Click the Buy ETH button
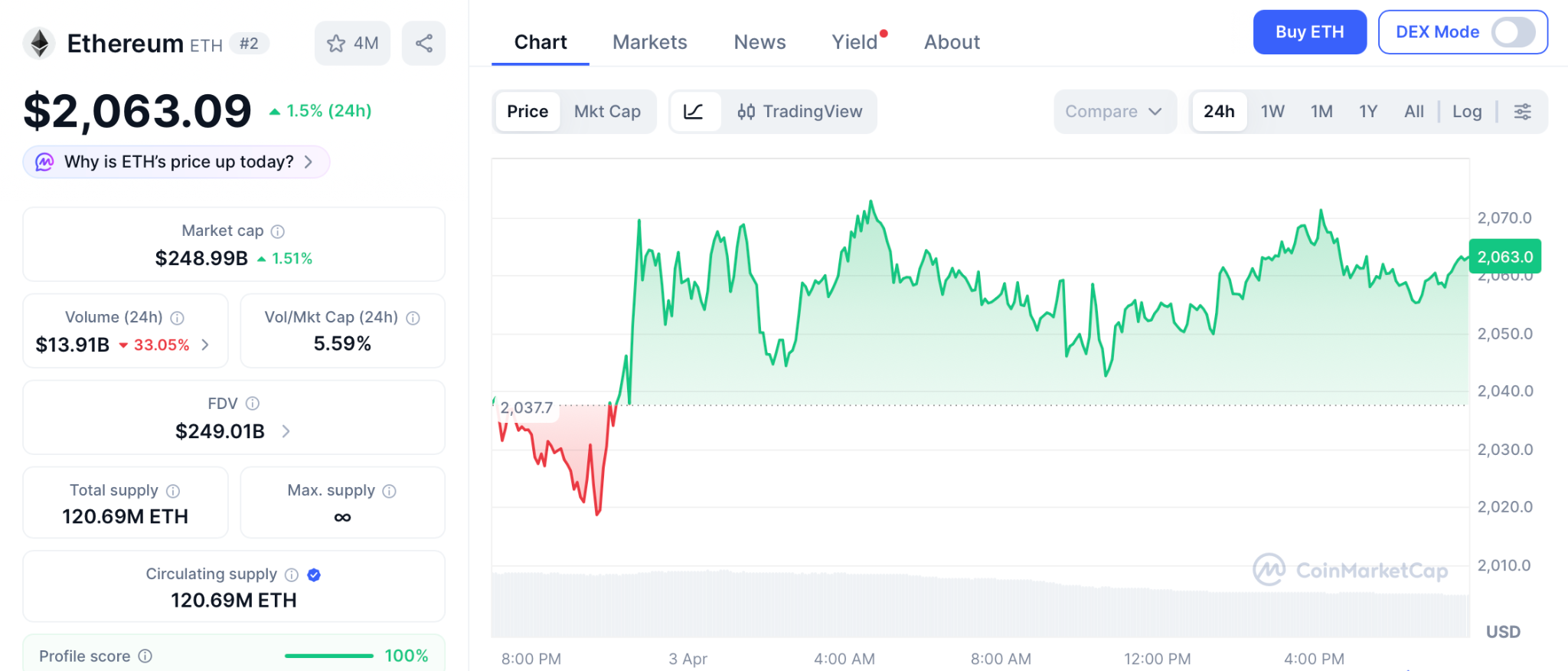The width and height of the screenshot is (1568, 671). click(1309, 32)
